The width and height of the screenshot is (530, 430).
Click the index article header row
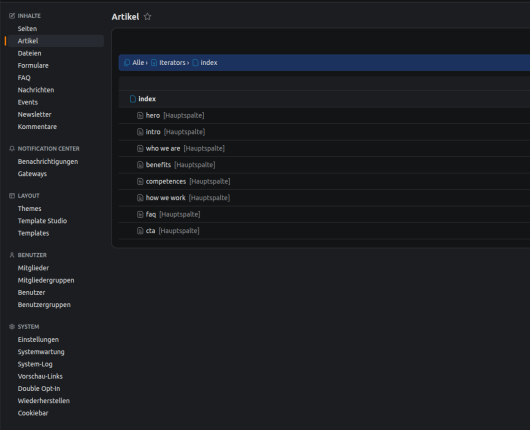324,99
